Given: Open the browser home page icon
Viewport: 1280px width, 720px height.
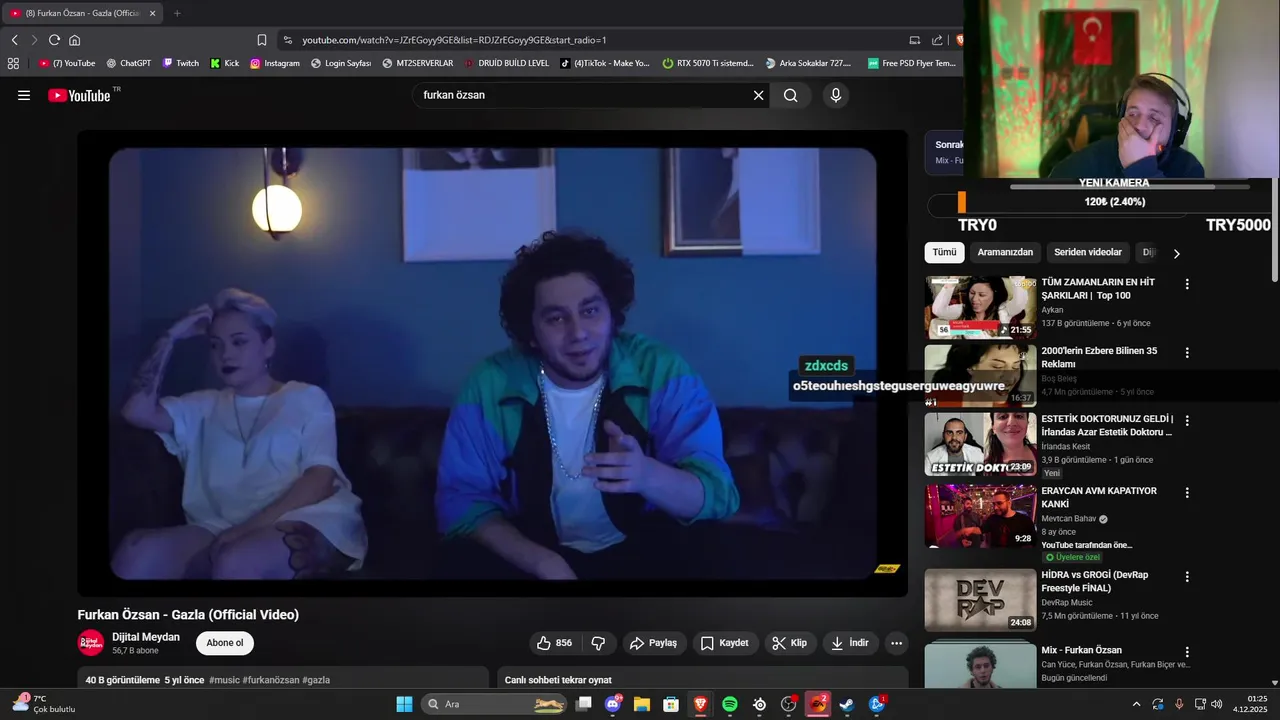Looking at the screenshot, I should click(74, 40).
